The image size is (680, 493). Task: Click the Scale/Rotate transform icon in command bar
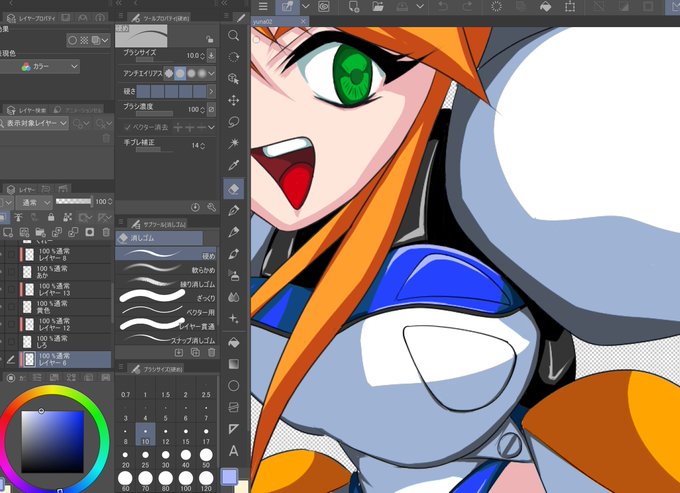[570, 7]
